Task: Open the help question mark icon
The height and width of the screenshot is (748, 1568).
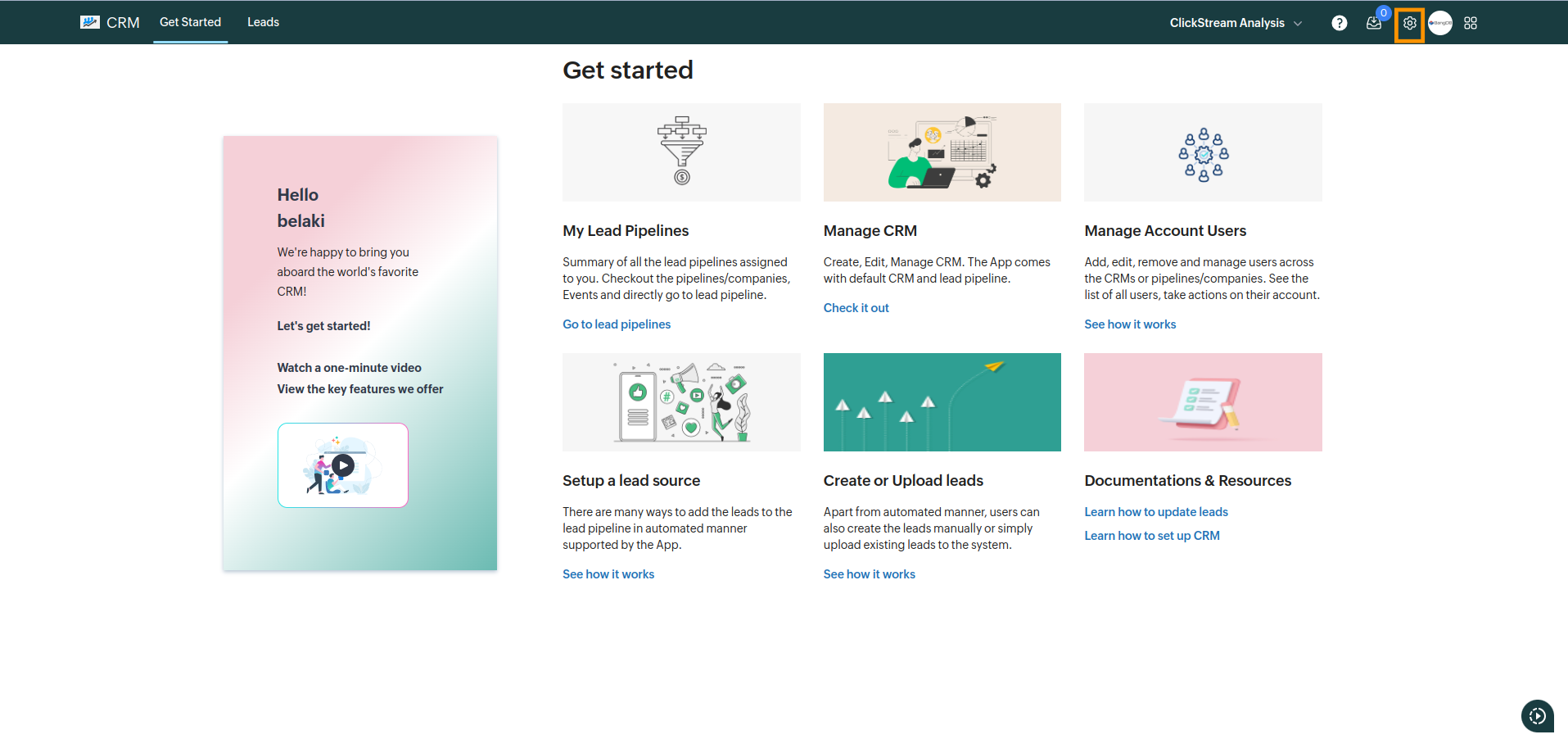Action: click(1340, 23)
